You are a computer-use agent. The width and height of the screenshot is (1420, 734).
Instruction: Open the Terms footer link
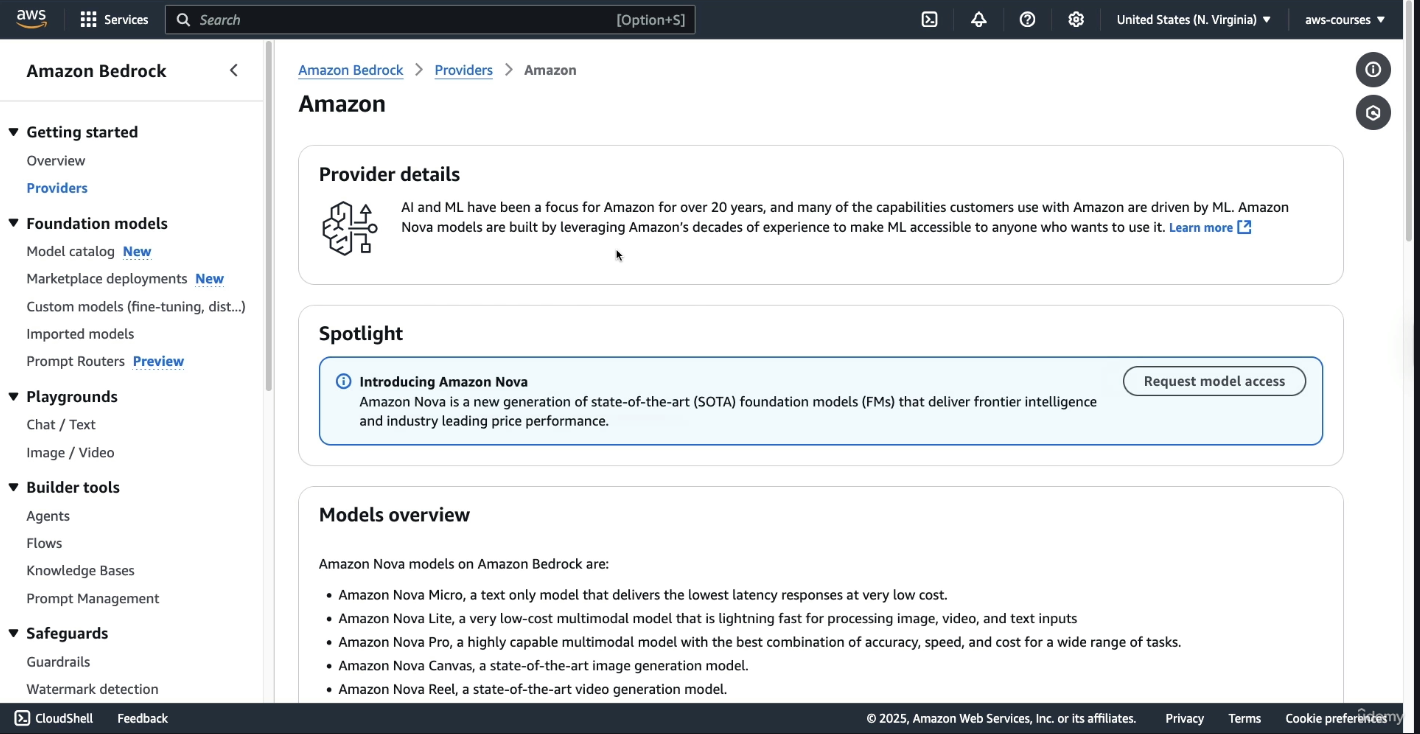coord(1244,718)
